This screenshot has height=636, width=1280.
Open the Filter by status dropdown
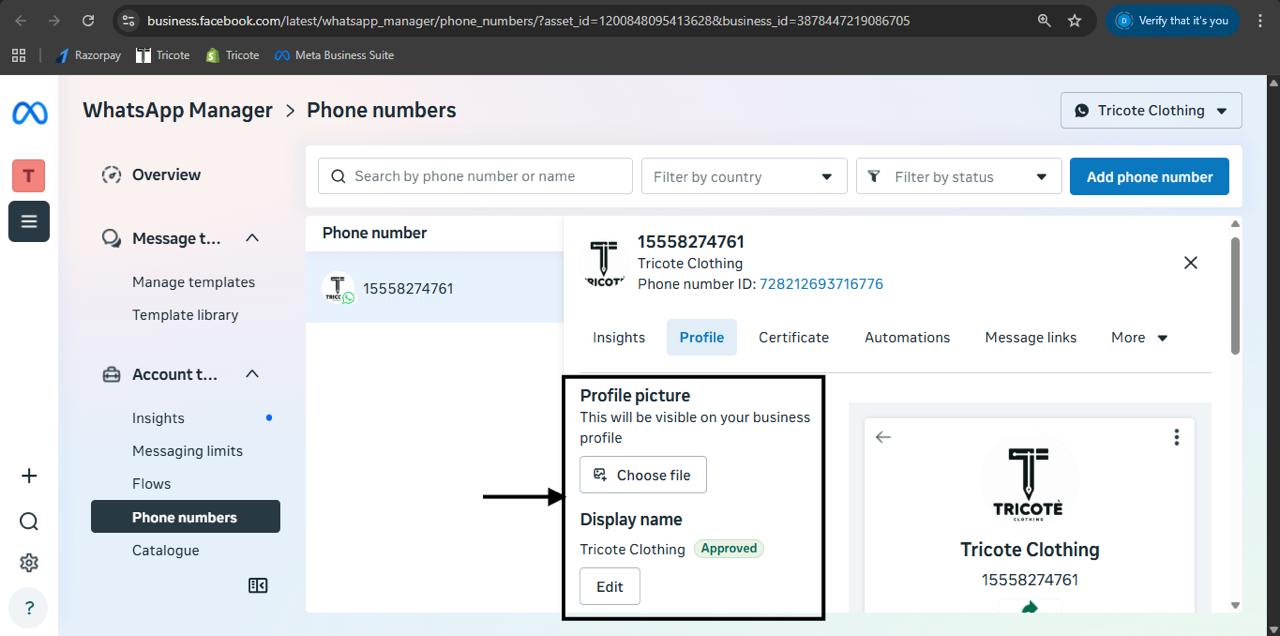(957, 177)
